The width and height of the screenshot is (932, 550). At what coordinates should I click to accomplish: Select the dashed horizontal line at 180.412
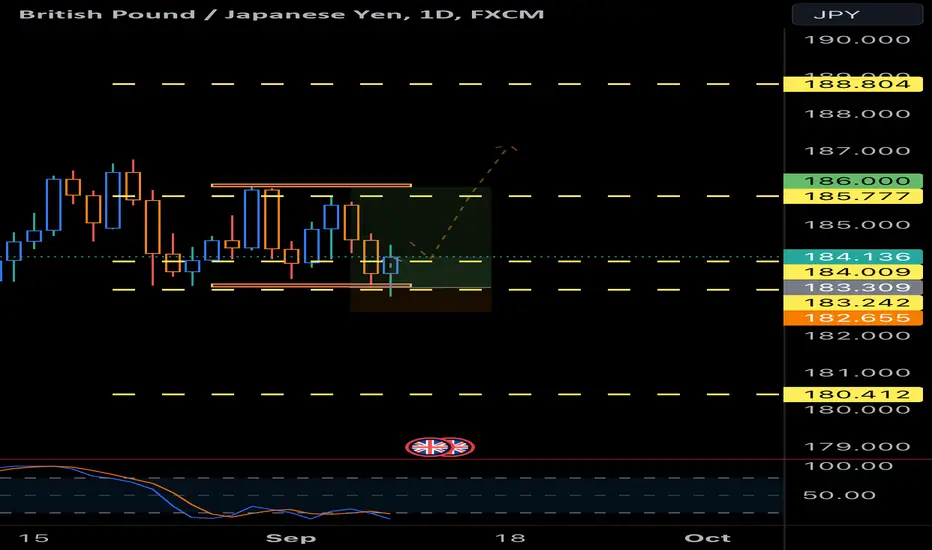point(446,394)
